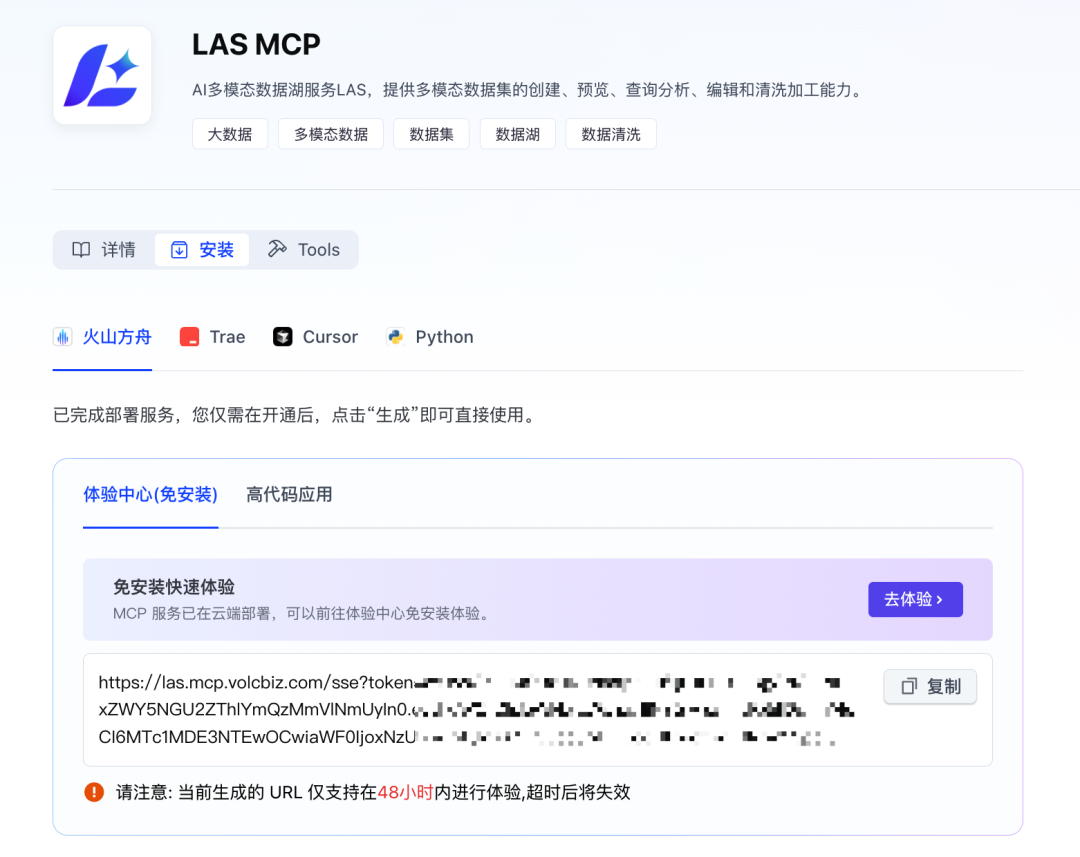The width and height of the screenshot is (1080, 857).
Task: Select the Python platform tab
Action: tap(430, 337)
